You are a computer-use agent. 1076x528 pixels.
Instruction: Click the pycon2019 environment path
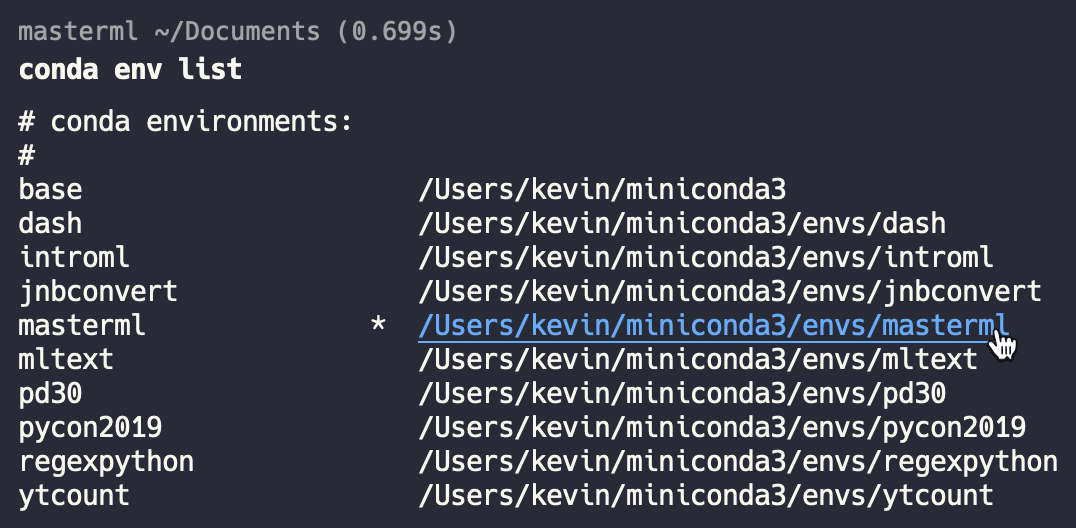pos(722,427)
